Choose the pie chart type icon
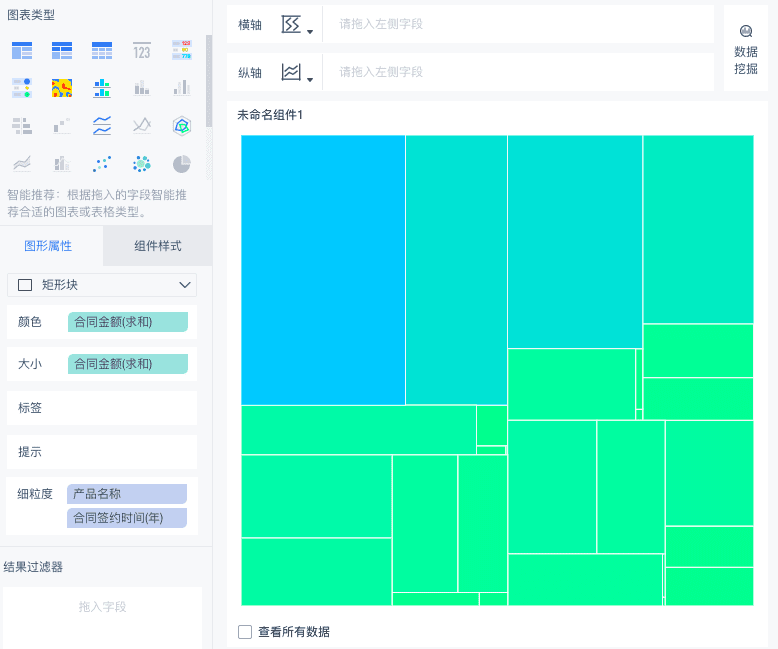 click(182, 163)
